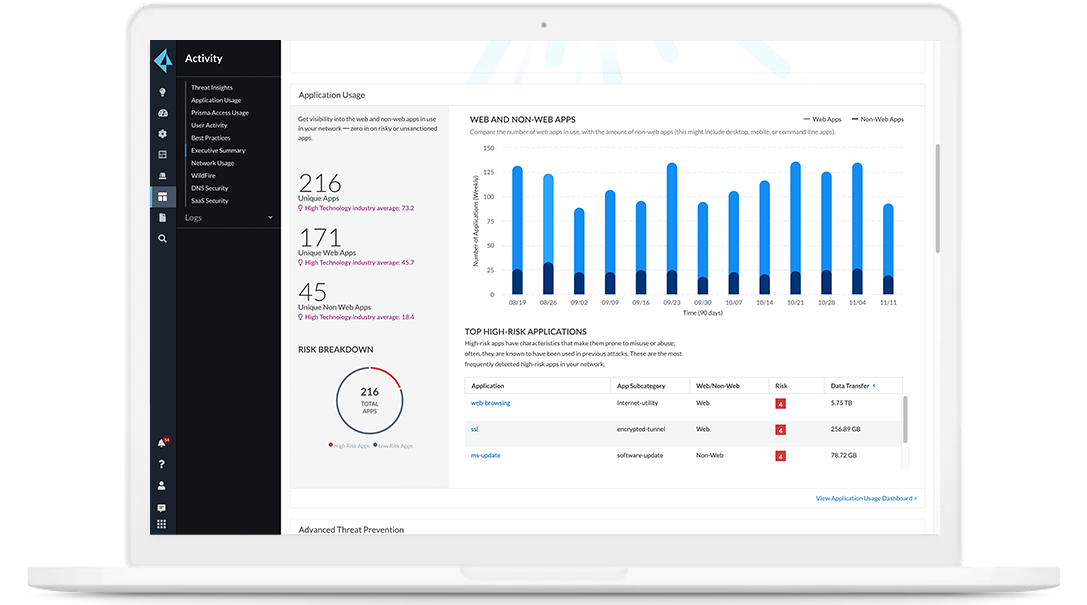
Task: Click the high-risk applications table scrollbar
Action: point(906,418)
